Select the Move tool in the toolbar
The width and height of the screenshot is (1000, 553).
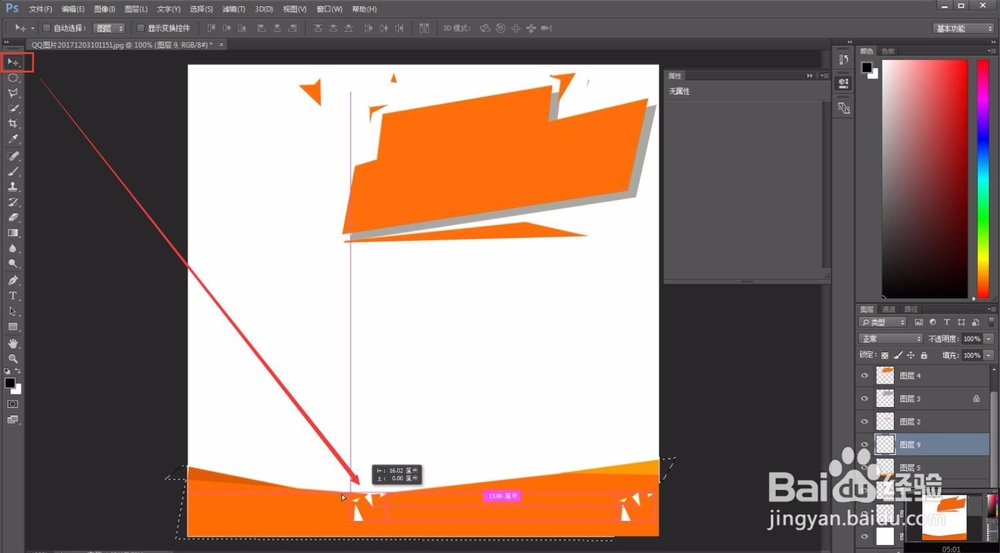[x=13, y=63]
